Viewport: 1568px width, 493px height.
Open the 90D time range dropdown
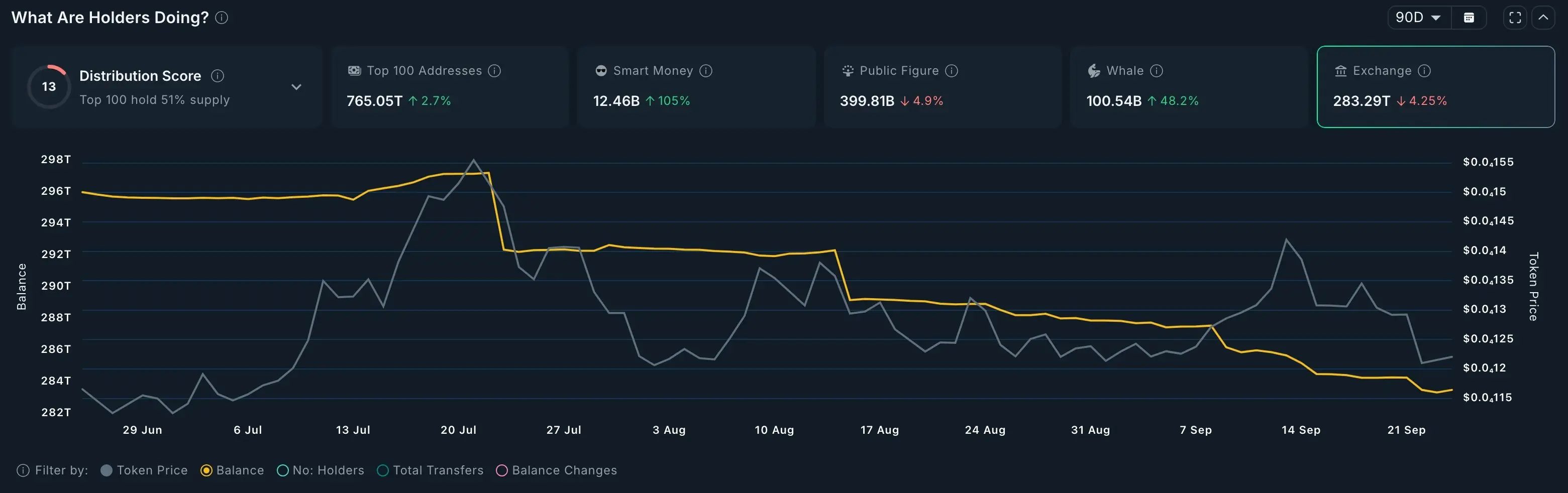[x=1417, y=17]
